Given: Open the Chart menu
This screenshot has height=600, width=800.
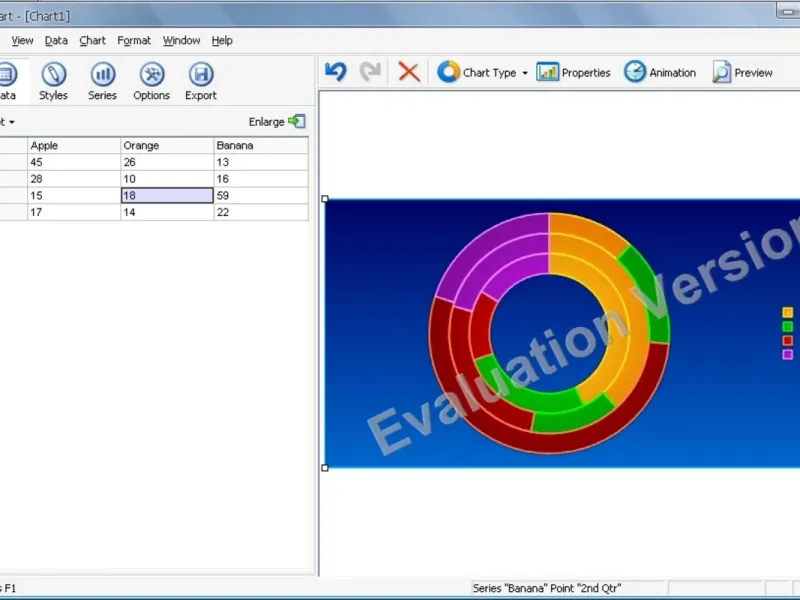Looking at the screenshot, I should point(92,40).
